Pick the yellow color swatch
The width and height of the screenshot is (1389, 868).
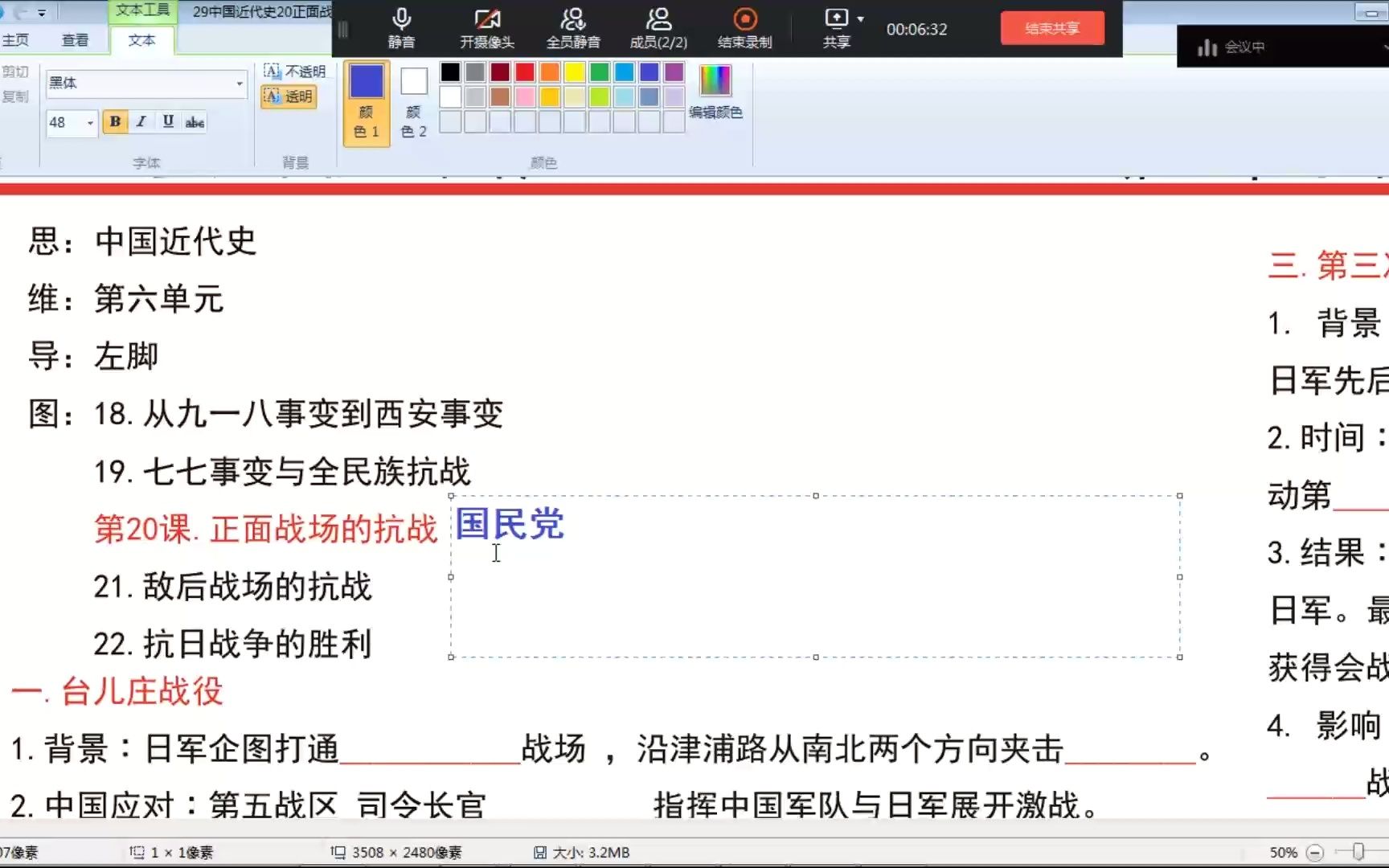click(x=575, y=72)
